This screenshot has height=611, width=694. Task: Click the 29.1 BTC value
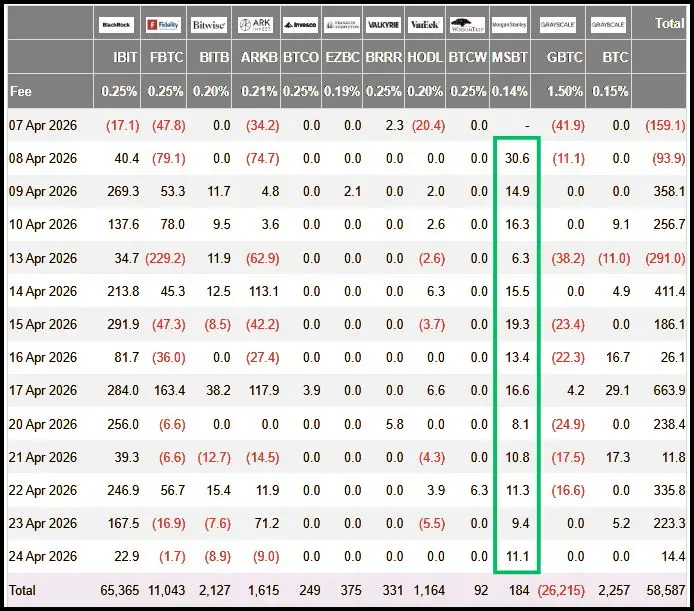617,391
